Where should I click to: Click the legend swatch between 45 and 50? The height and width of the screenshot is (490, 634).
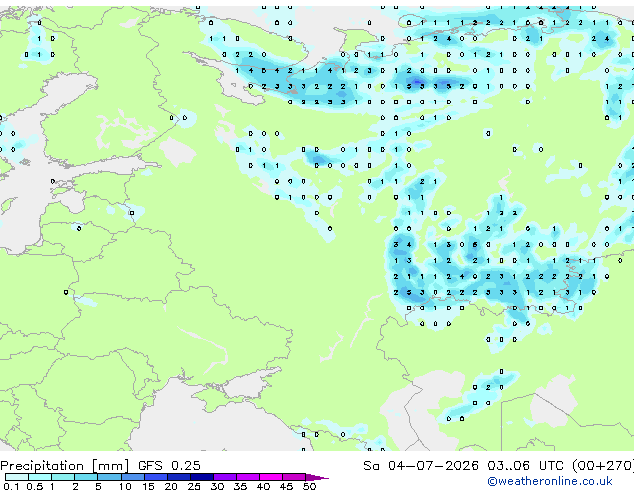[294, 477]
